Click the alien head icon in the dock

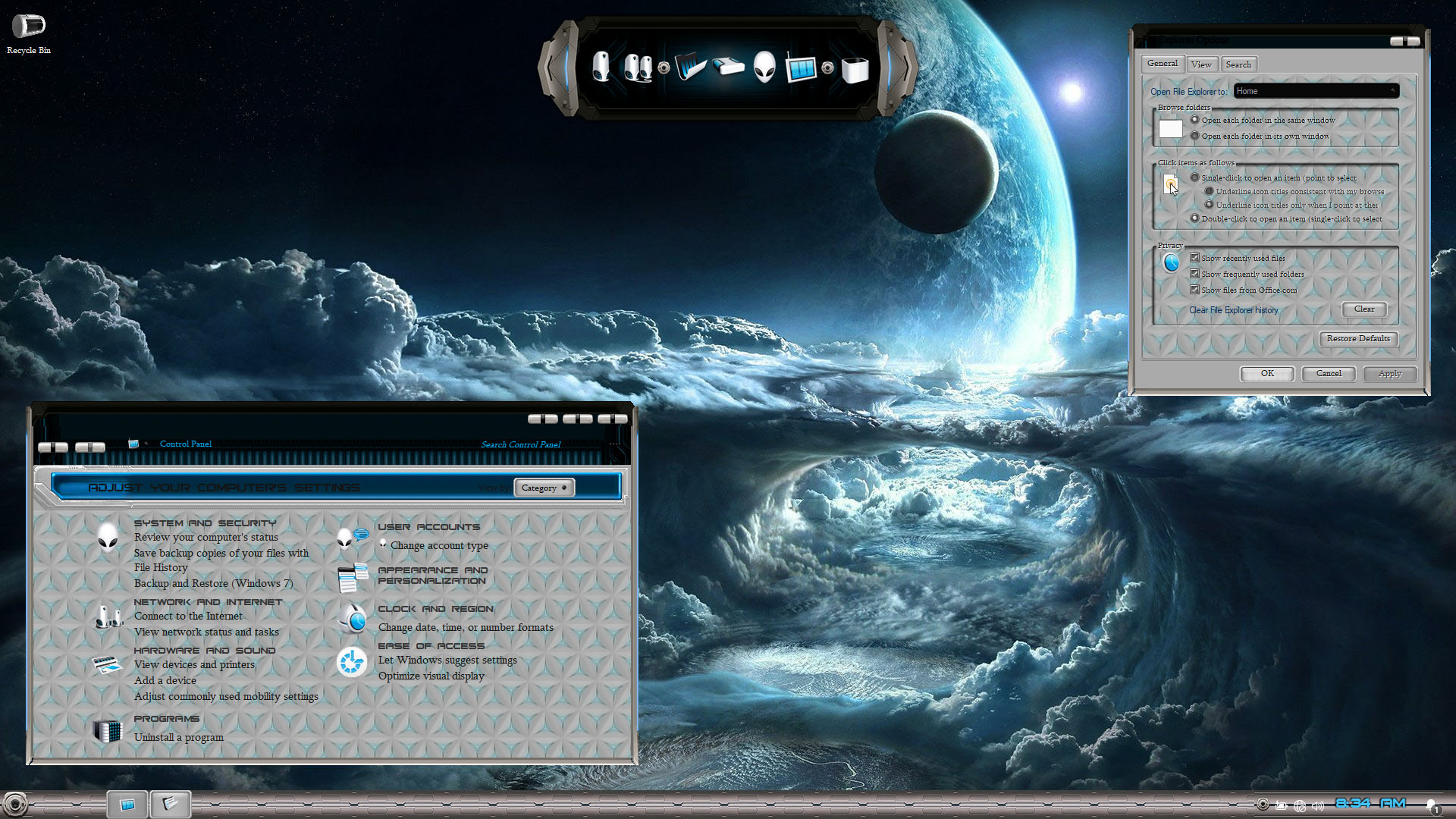point(764,68)
